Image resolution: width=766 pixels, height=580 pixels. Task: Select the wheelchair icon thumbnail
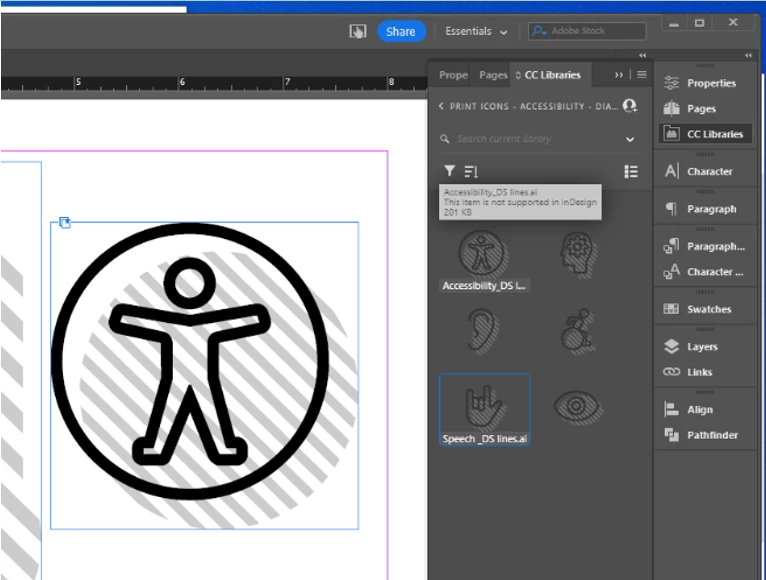578,331
